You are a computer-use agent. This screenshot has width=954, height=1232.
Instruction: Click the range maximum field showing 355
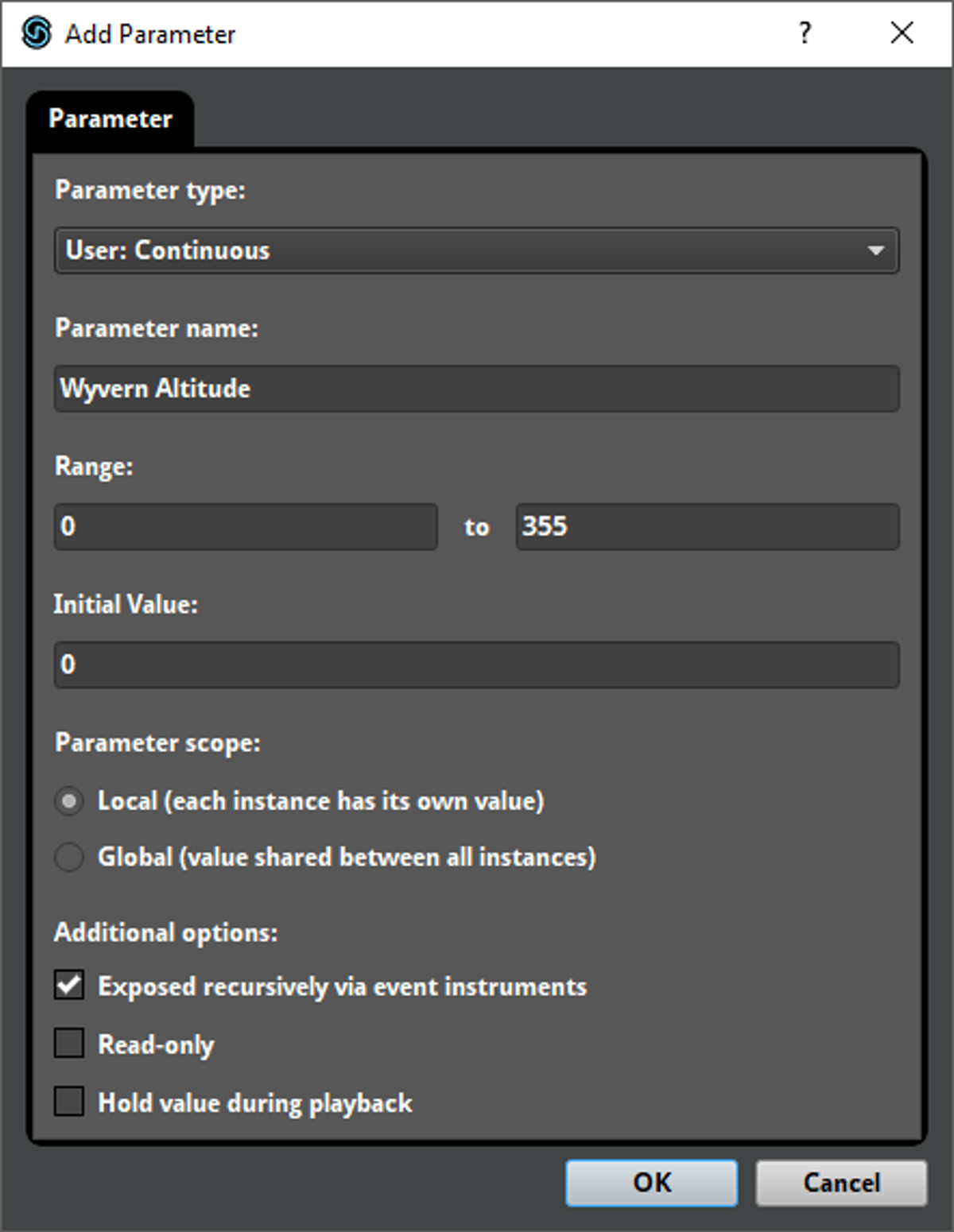pos(708,526)
